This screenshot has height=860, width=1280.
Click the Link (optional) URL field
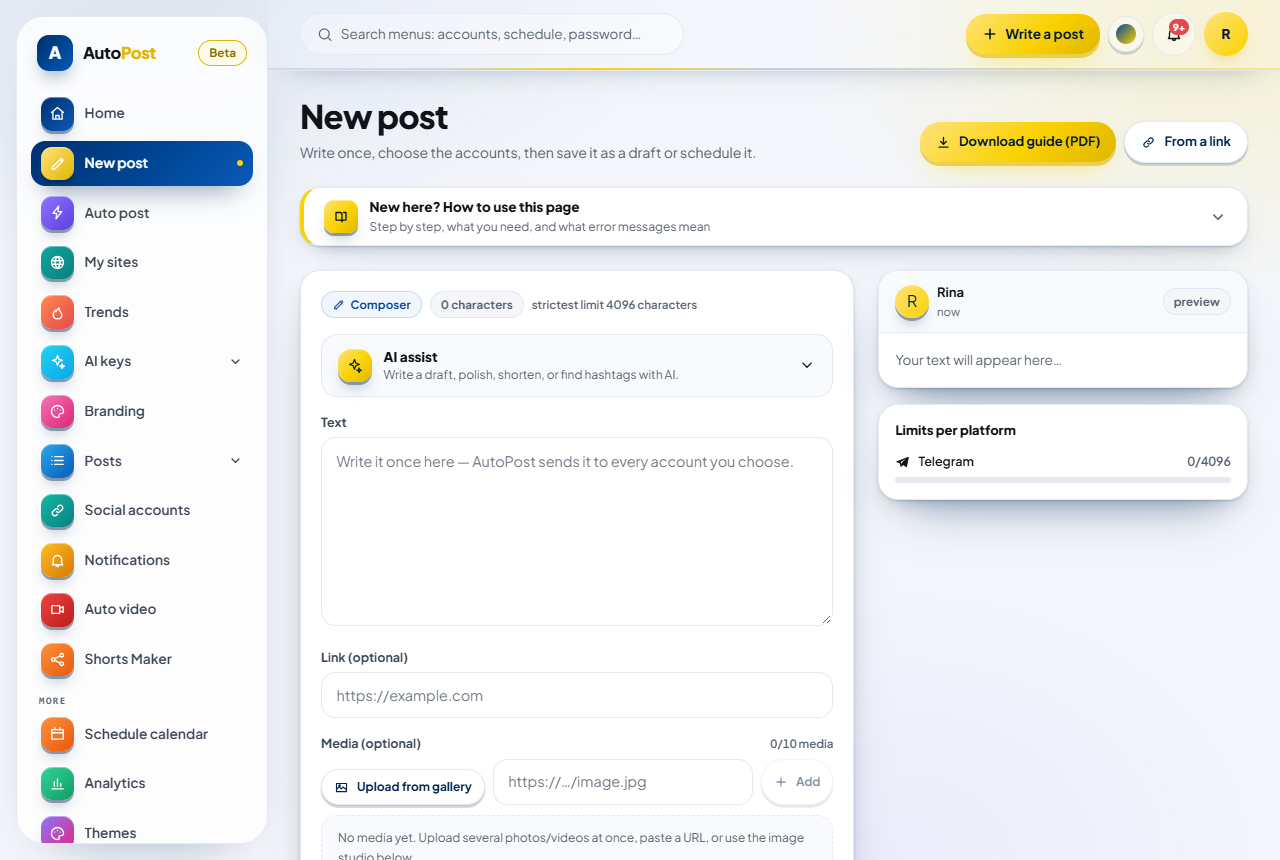point(577,695)
